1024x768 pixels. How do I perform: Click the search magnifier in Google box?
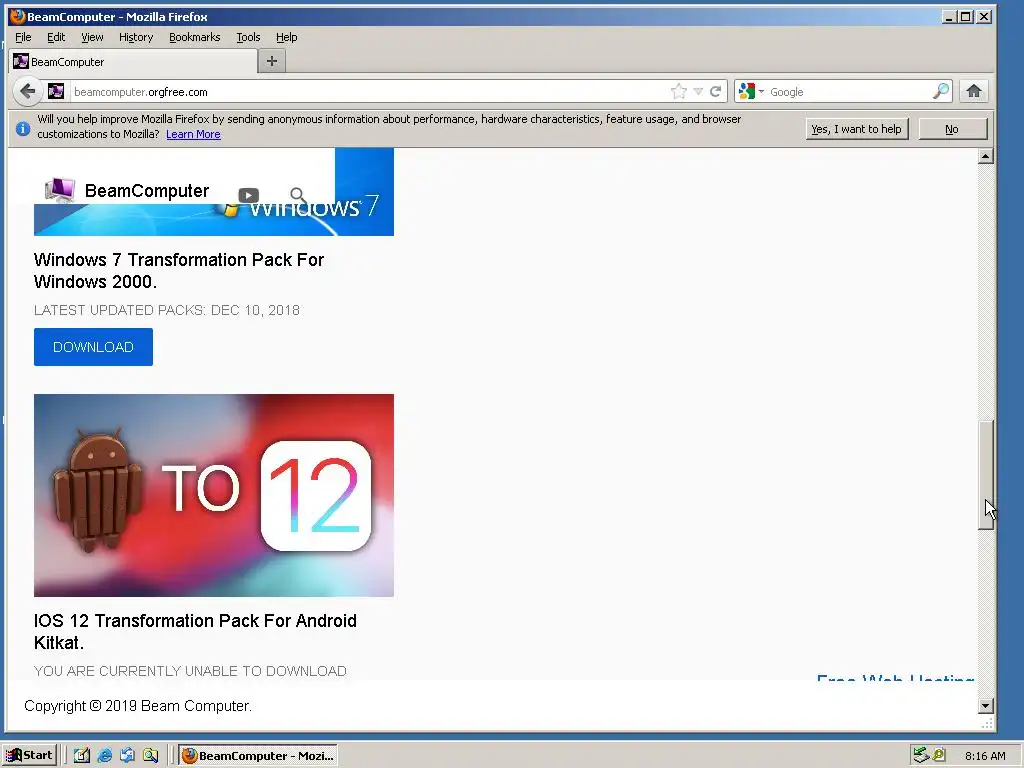pos(940,91)
